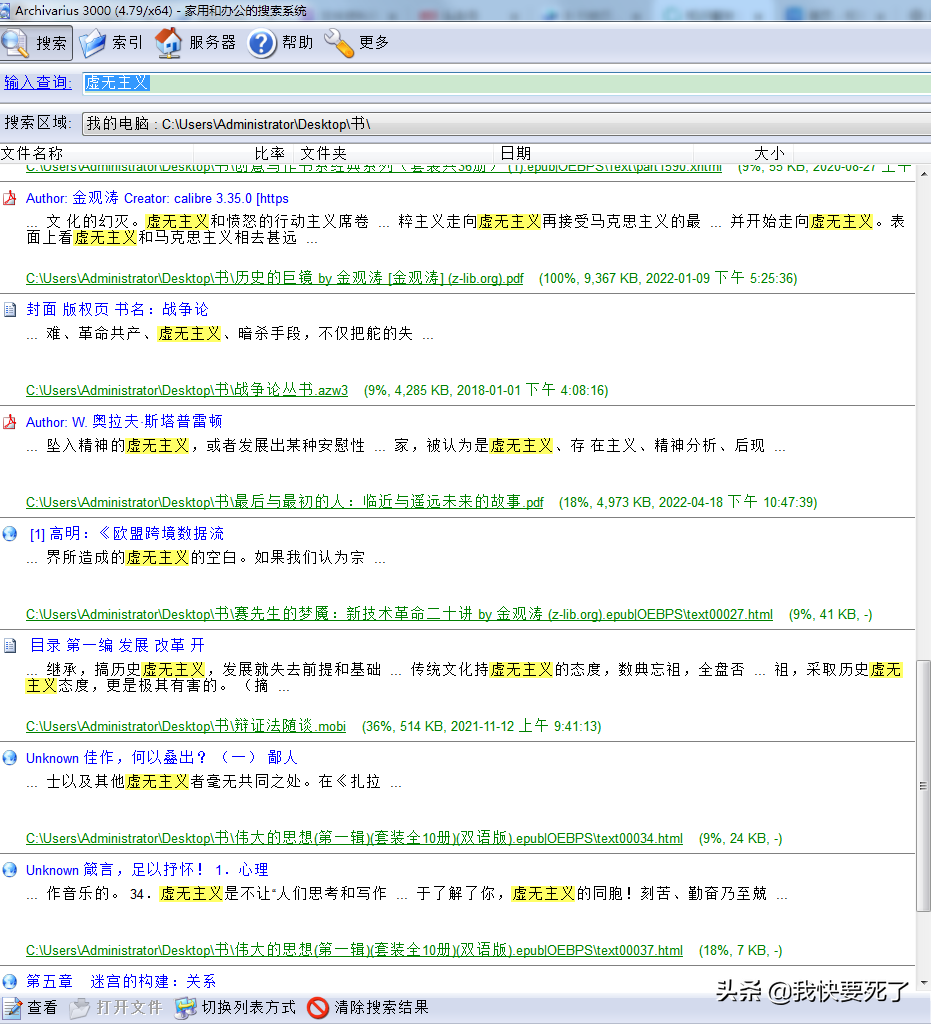Viewport: 931px width, 1024px height.
Task: Click the text (18%, 4,973 KB, 2022-04-18 下午 10:47:39)
Action: (x=688, y=502)
